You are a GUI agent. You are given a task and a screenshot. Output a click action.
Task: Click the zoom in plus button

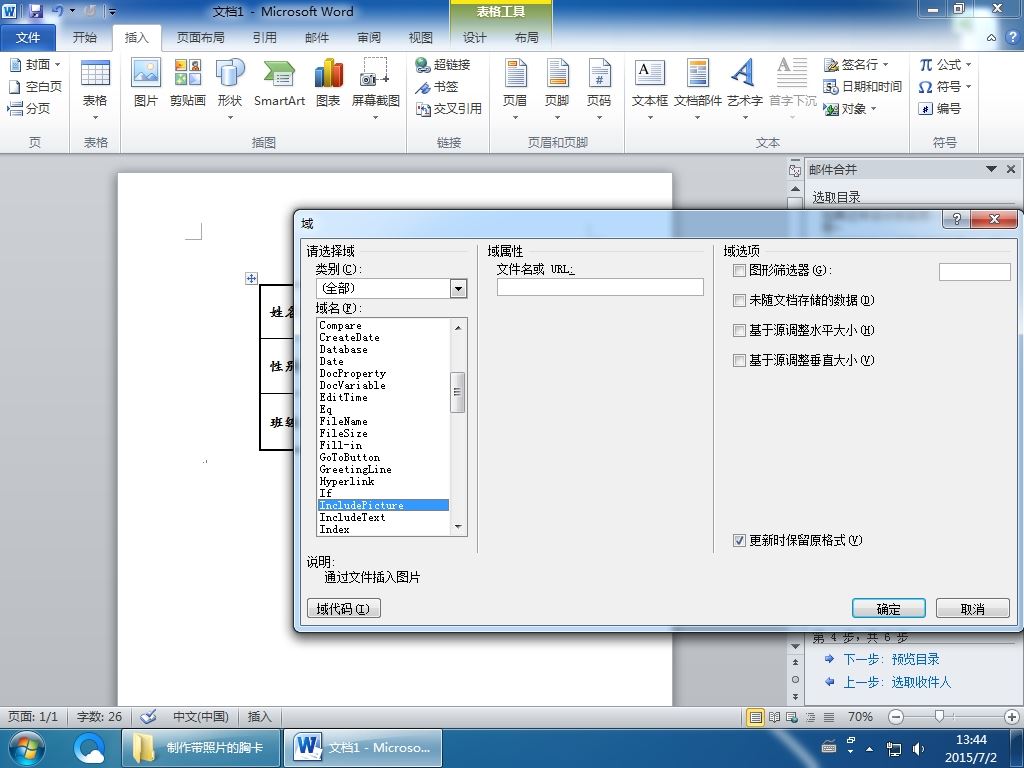(x=1012, y=717)
